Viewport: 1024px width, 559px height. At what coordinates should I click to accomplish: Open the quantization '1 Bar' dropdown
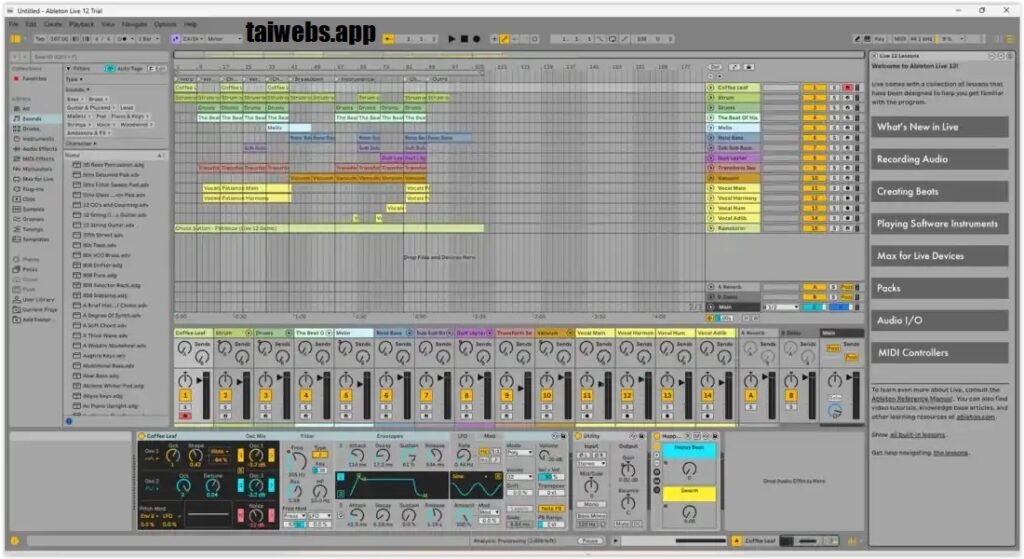pos(147,39)
